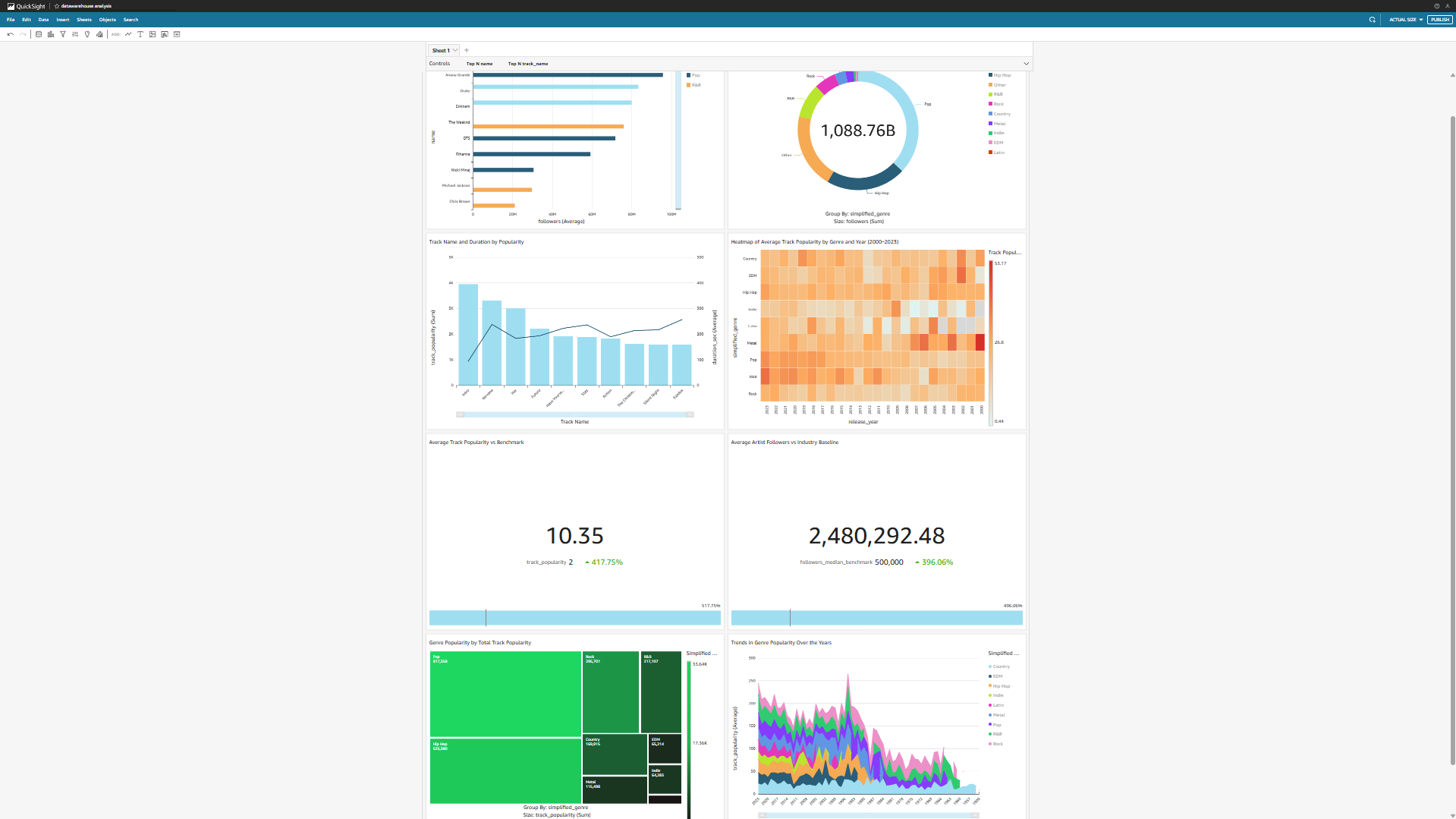Open the Objects menu

108,20
